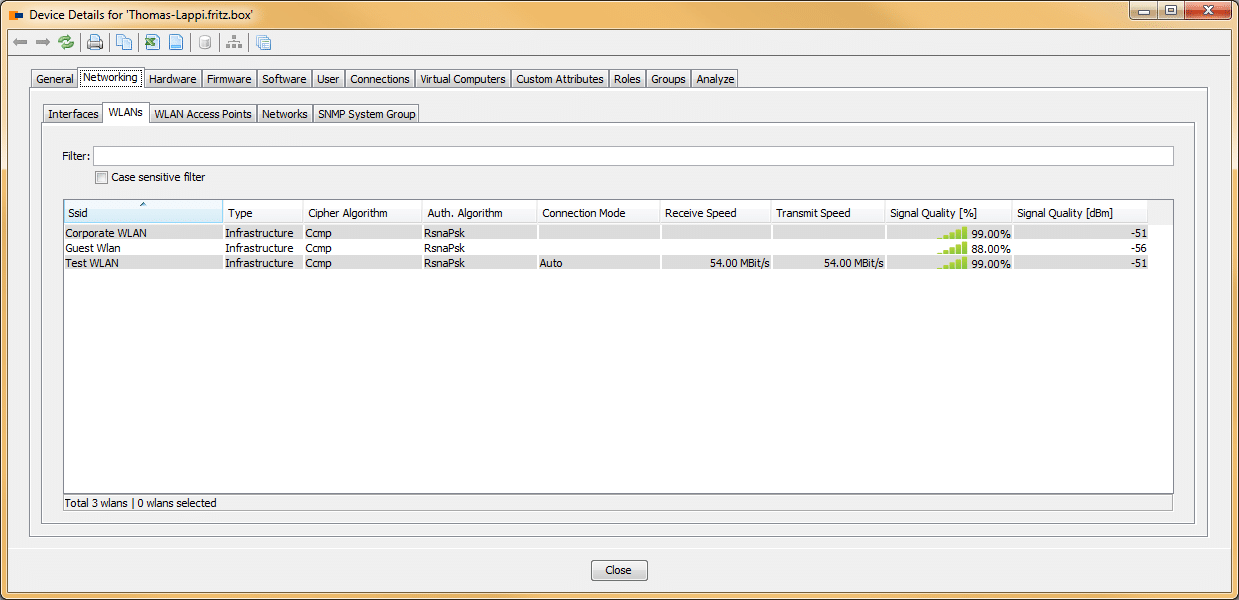
Task: Click the network hierarchy icon in toolbar
Action: coord(234,42)
